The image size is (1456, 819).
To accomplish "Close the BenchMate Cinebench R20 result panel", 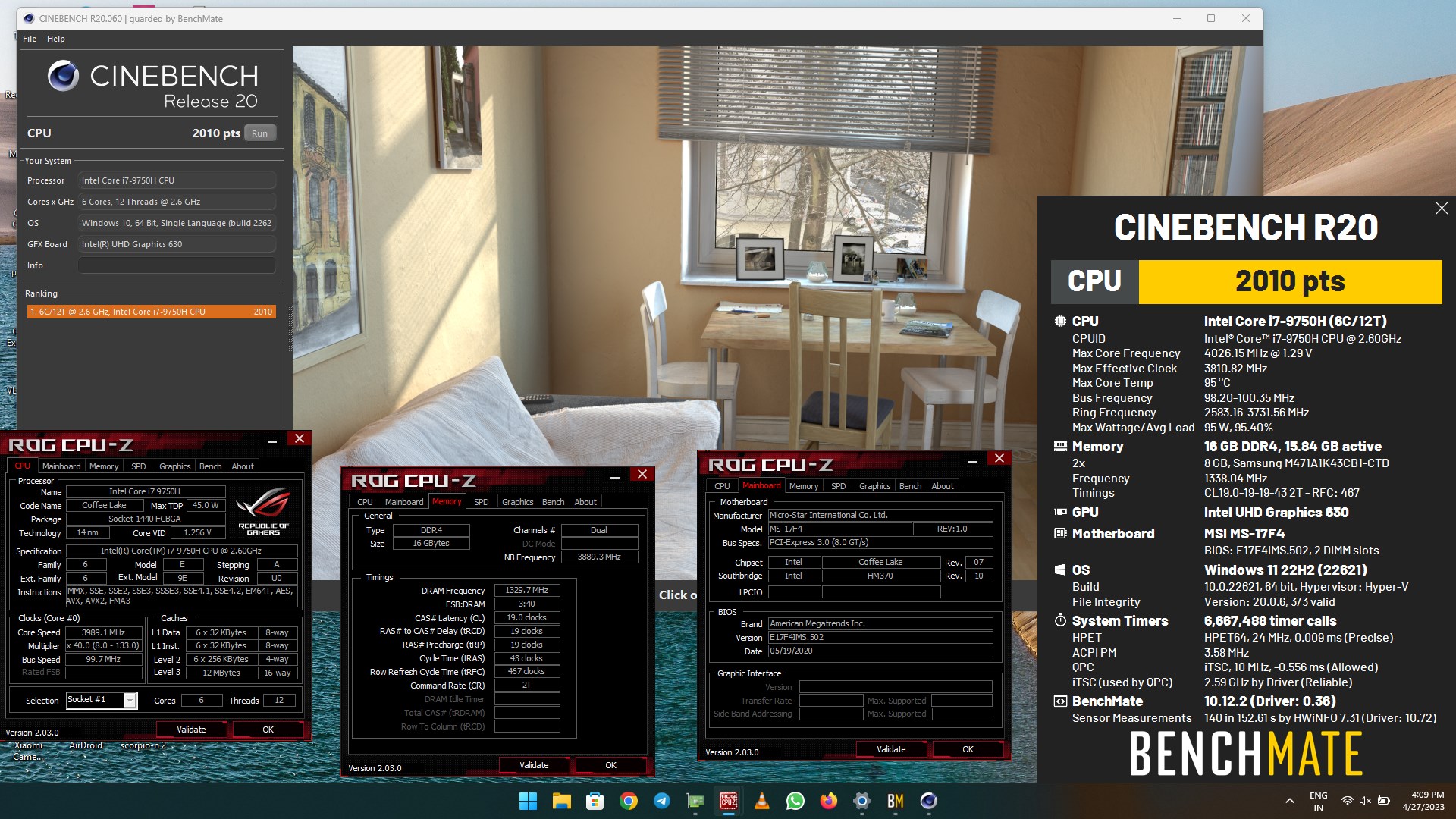I will pos(1442,208).
